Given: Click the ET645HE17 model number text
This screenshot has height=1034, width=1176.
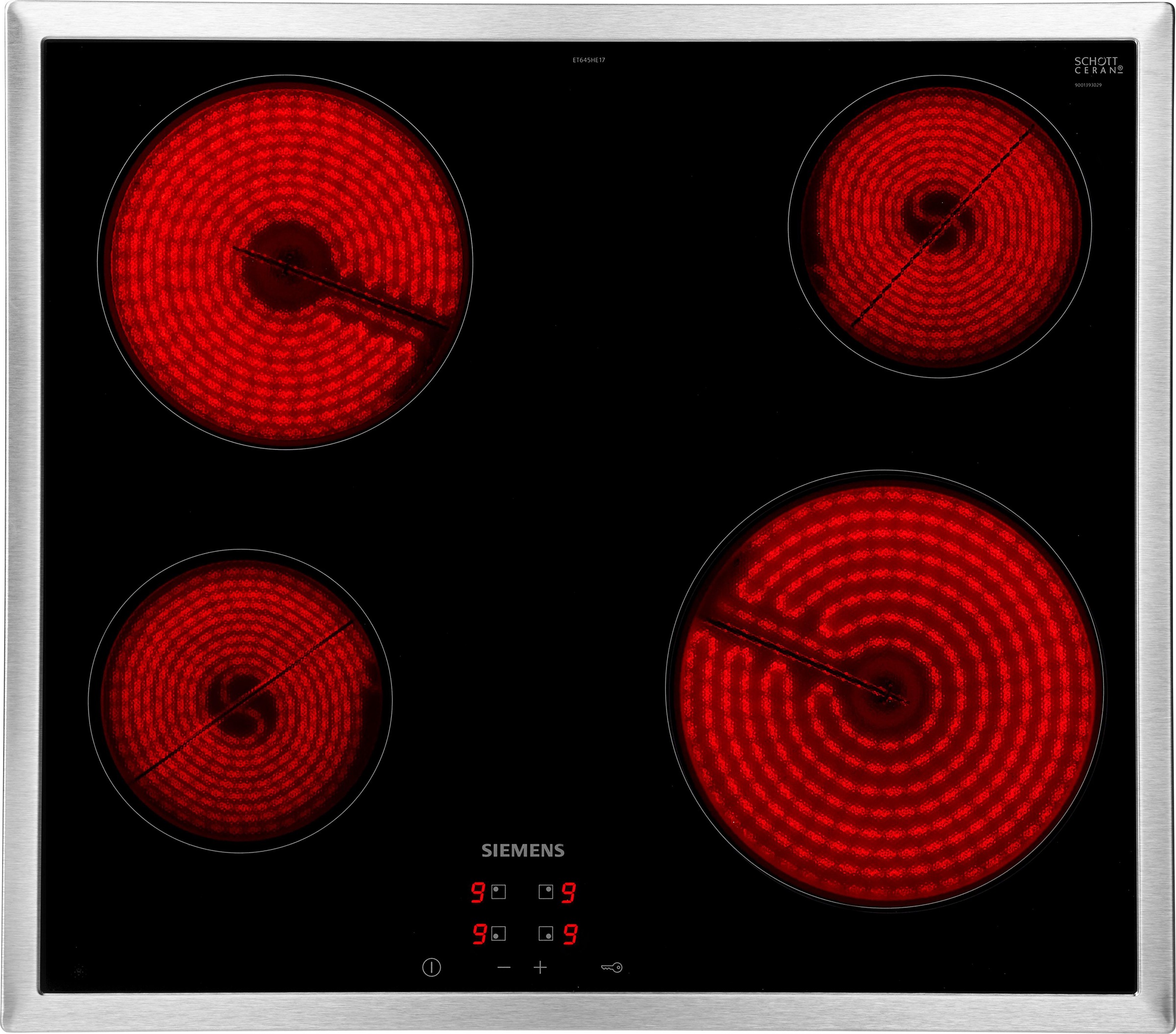Looking at the screenshot, I should point(588,60).
